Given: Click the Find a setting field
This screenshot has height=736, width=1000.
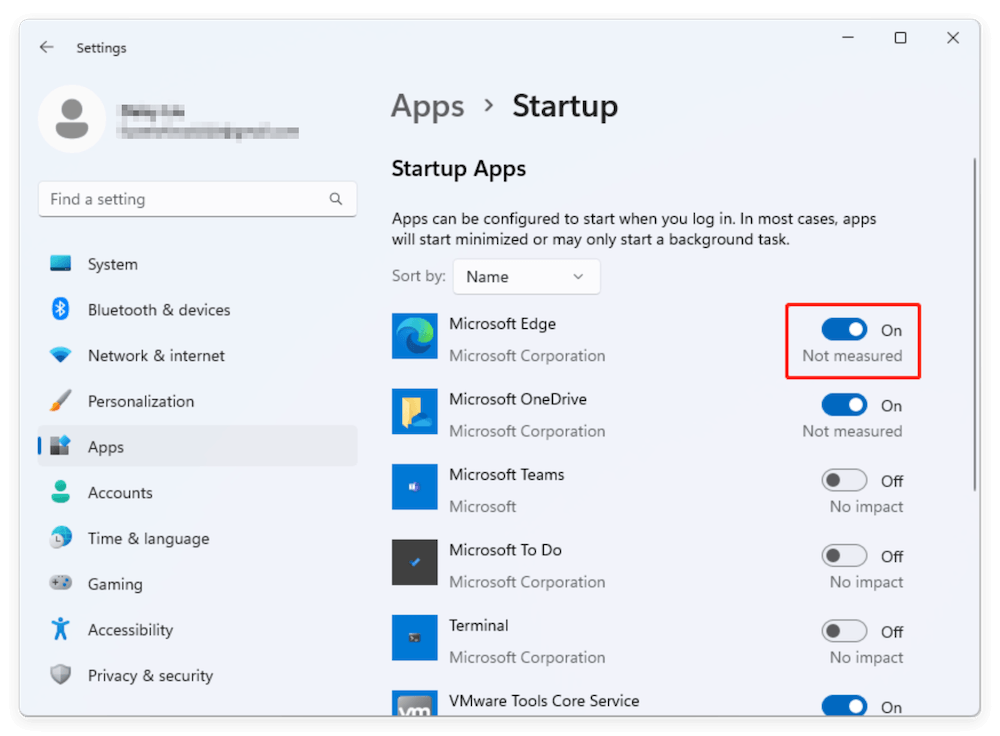Looking at the screenshot, I should [198, 199].
